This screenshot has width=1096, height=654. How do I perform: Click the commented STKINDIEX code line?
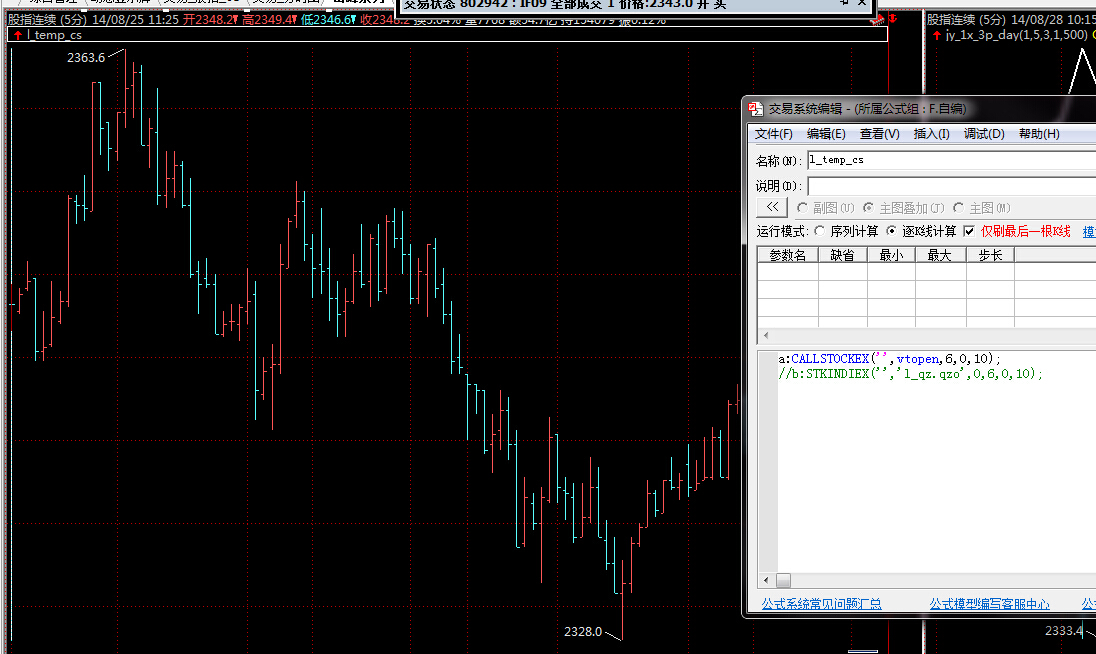(x=910, y=374)
